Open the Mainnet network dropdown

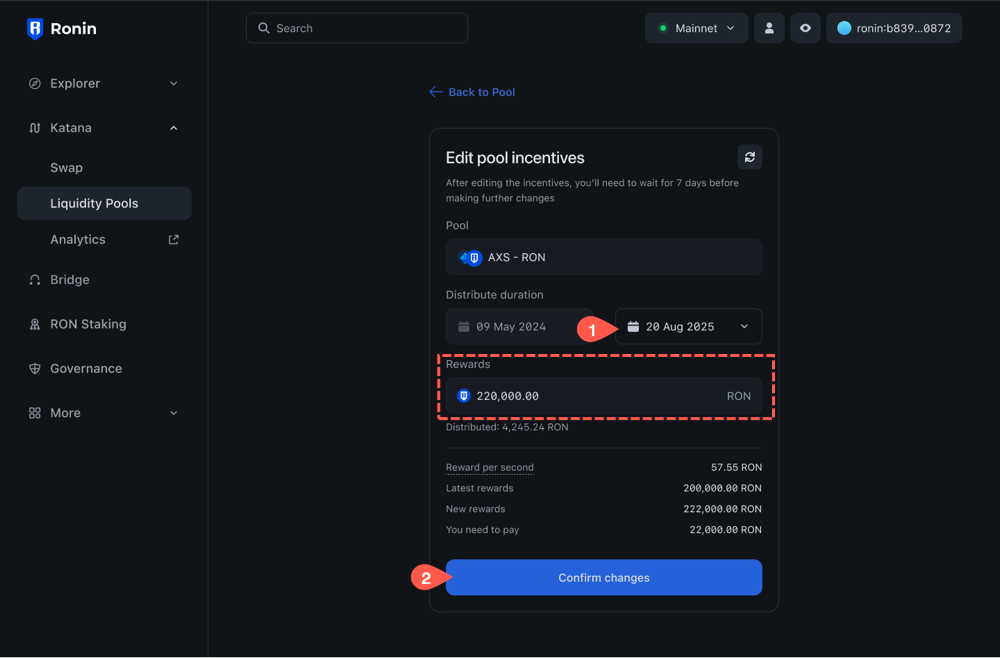point(696,28)
